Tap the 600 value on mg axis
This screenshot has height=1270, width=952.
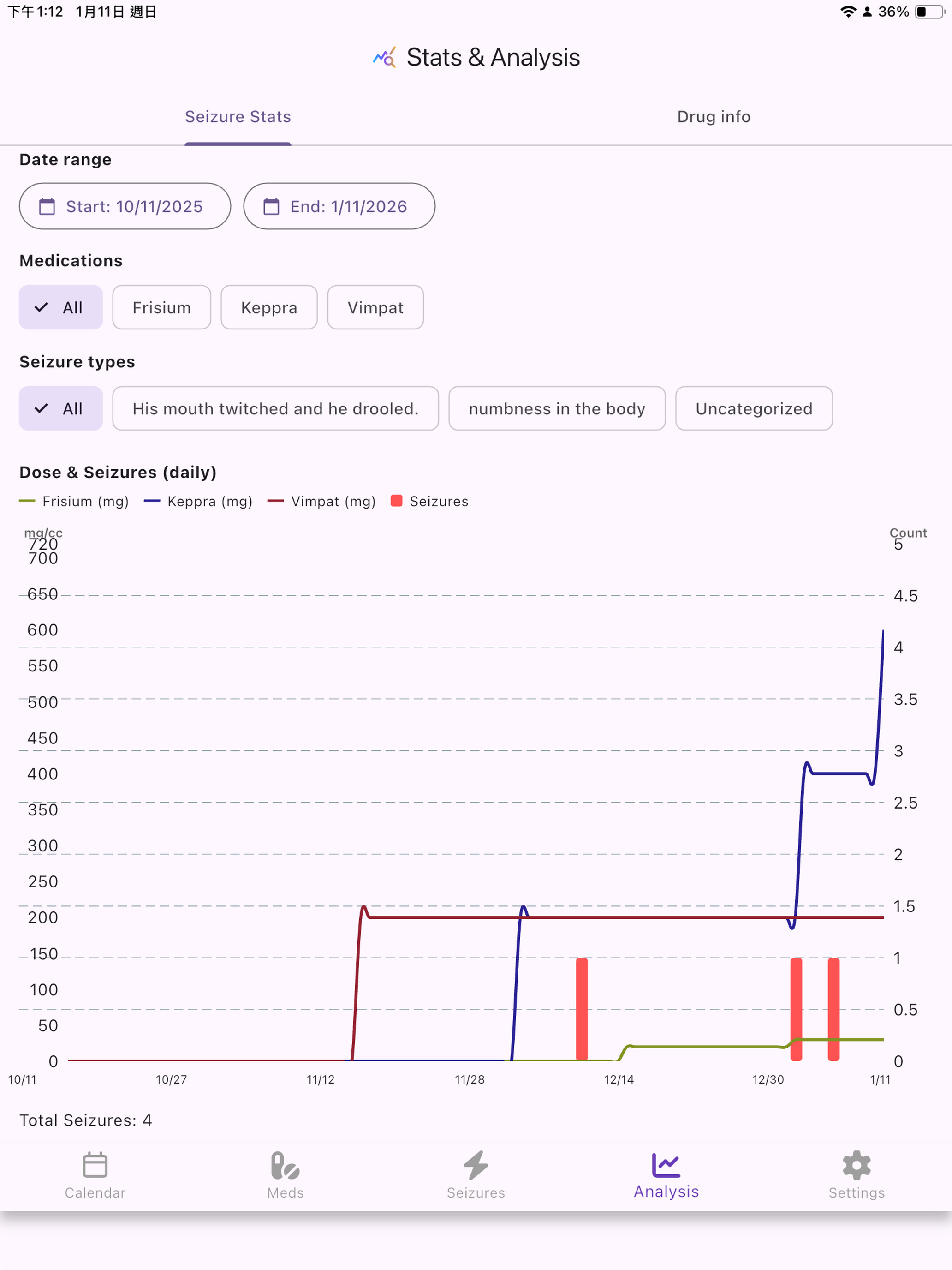(x=42, y=630)
